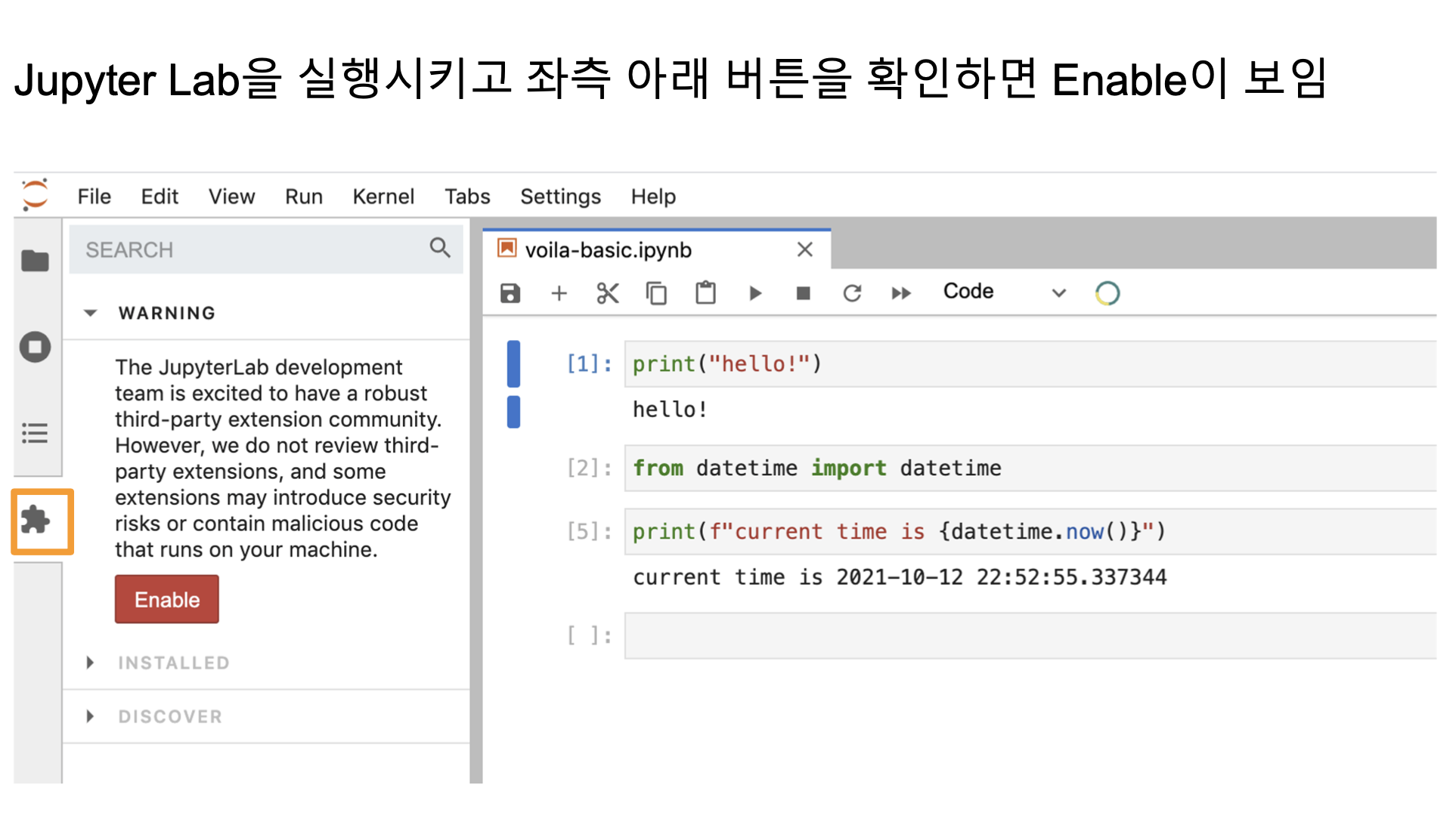Select the datetime import code cell

pos(1030,468)
